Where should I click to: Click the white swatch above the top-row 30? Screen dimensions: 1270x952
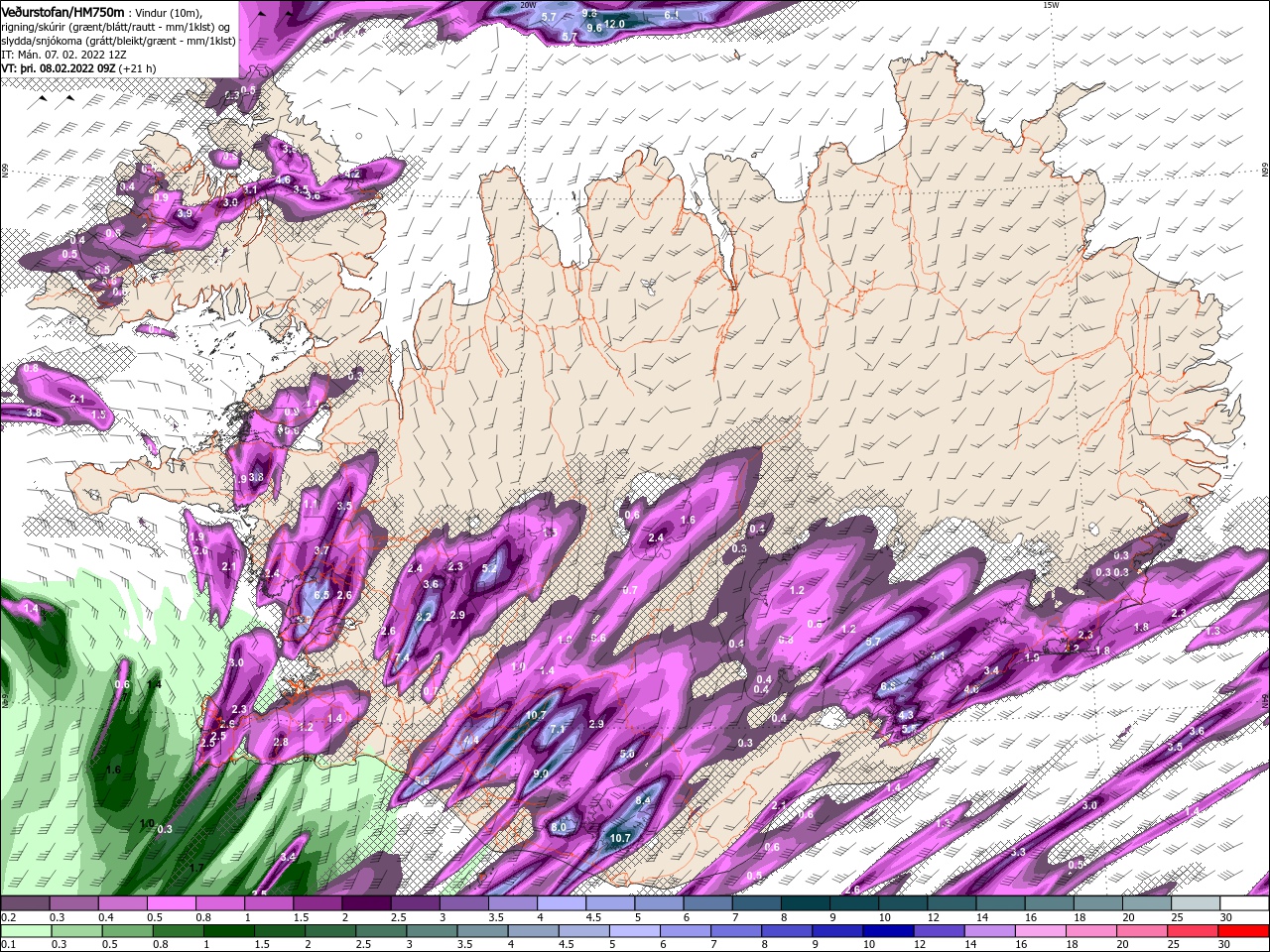pos(1245,903)
